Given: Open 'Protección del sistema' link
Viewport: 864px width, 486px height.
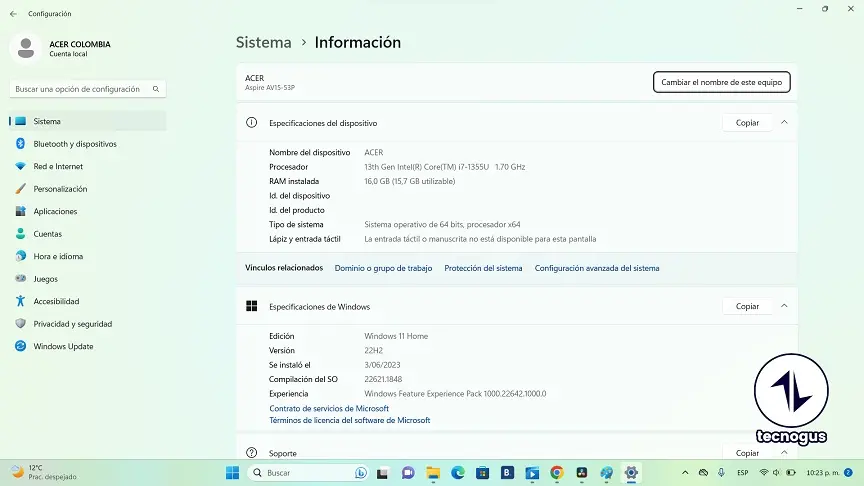Looking at the screenshot, I should pyautogui.click(x=483, y=268).
